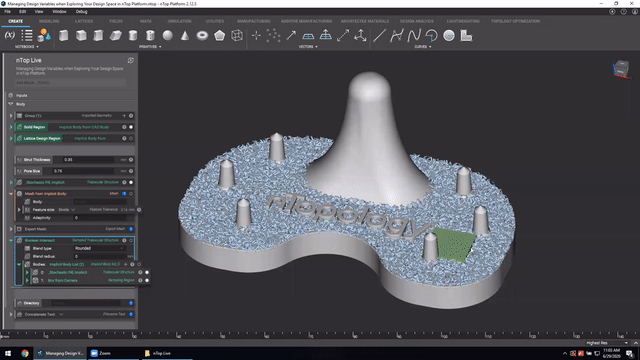The image size is (640, 360).
Task: Open the Vectors group dropdown label
Action: 308,47
